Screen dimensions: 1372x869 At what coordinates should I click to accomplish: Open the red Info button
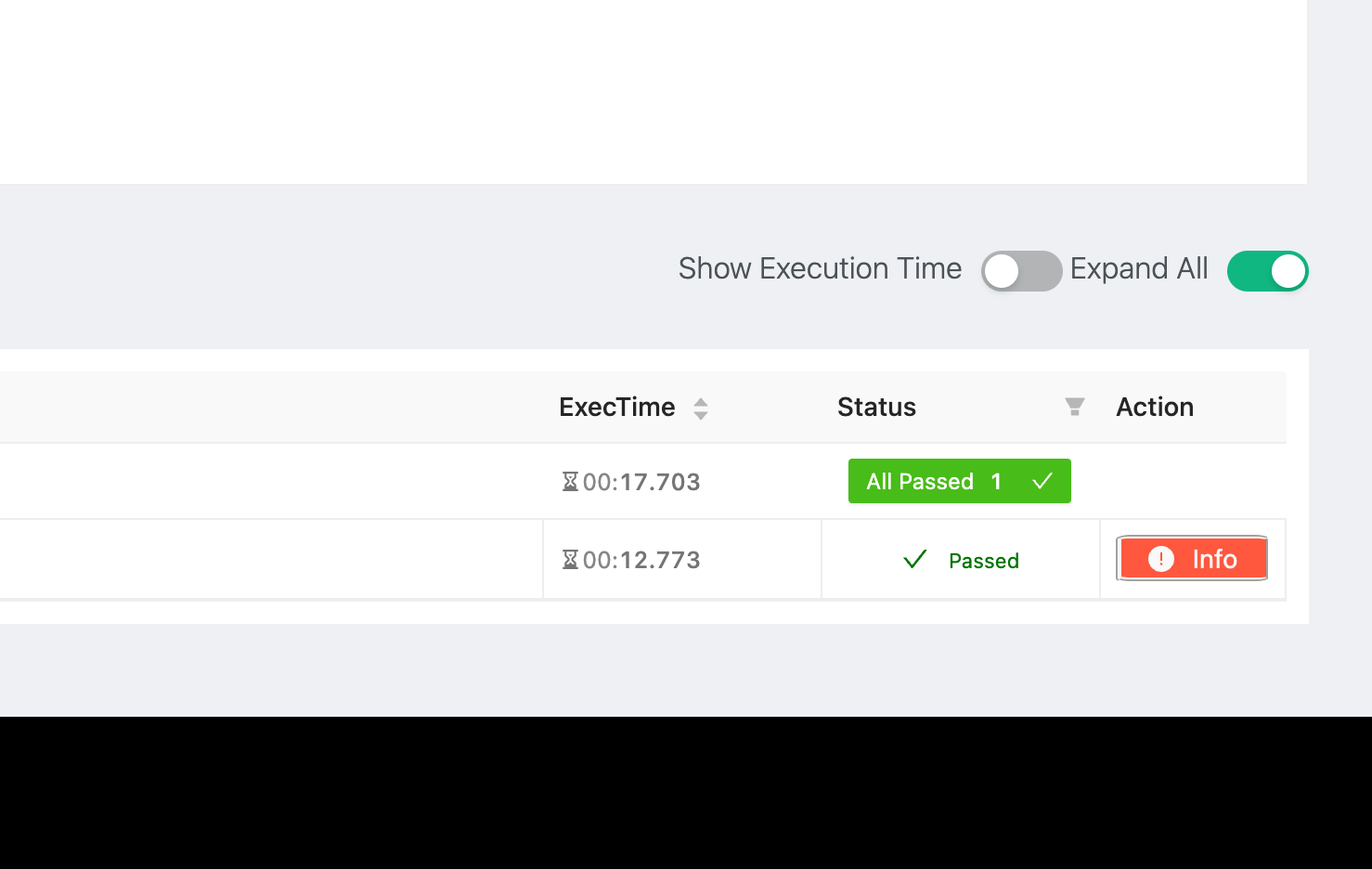[1193, 559]
